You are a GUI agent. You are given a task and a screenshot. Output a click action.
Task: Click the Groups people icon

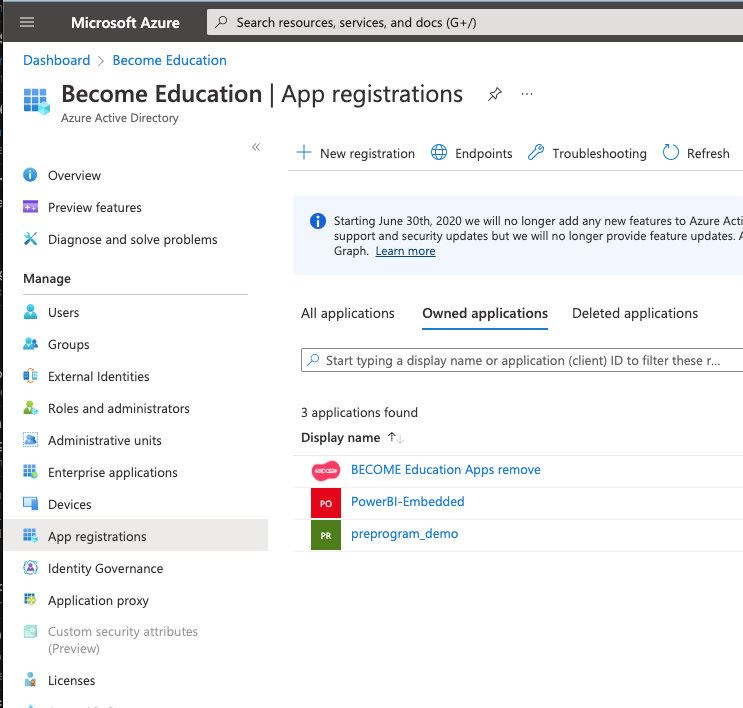pyautogui.click(x=30, y=344)
